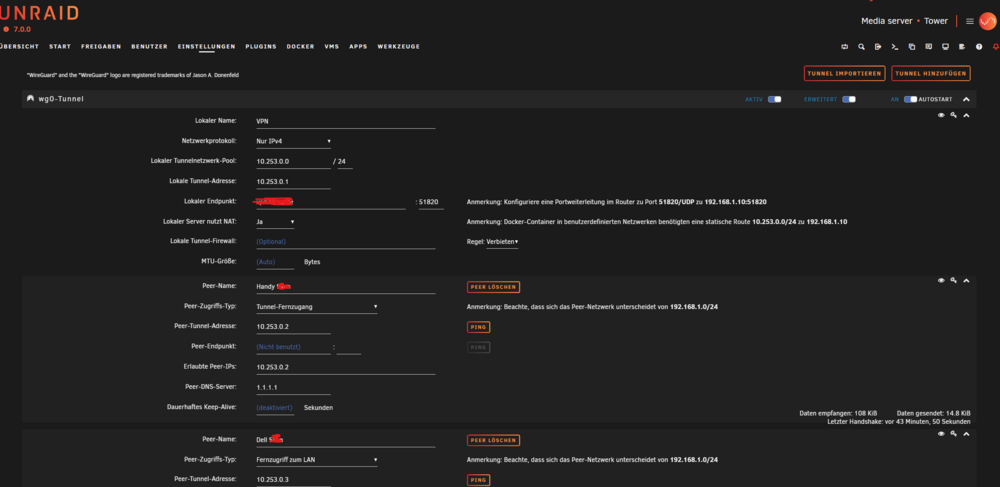Click the Erlaubte Peer-IPs field 10.253.0.2
The image size is (1000, 487).
345,367
